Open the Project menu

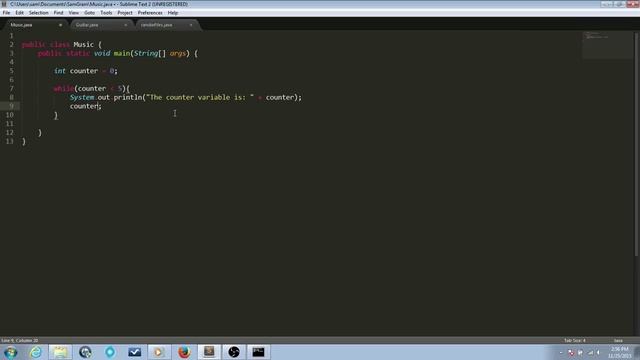click(125, 13)
